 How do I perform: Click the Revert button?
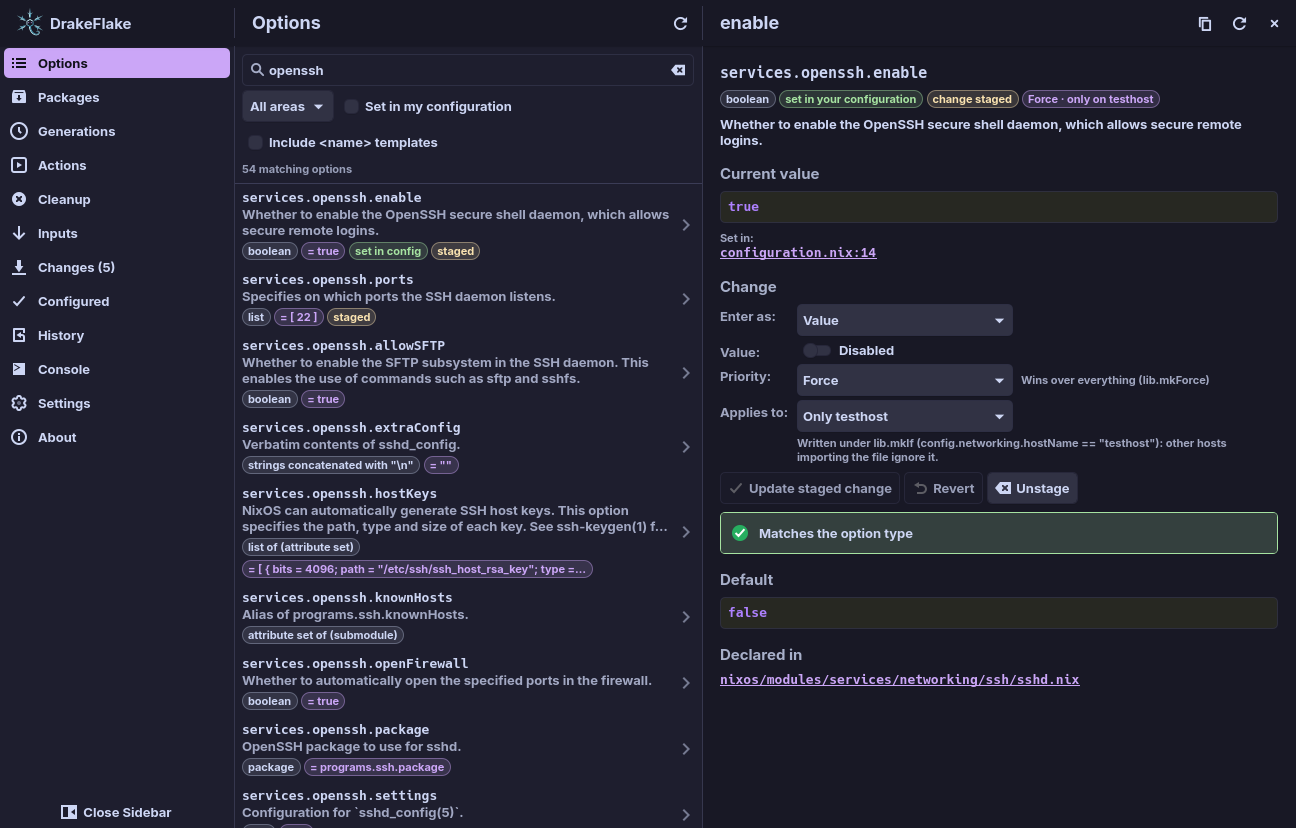pos(944,488)
